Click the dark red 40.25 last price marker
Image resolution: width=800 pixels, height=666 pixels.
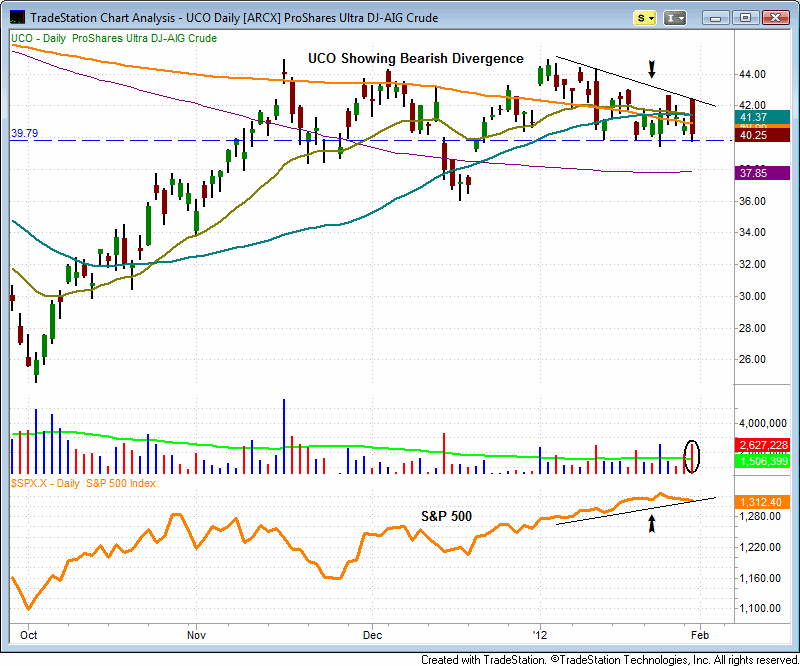point(762,135)
